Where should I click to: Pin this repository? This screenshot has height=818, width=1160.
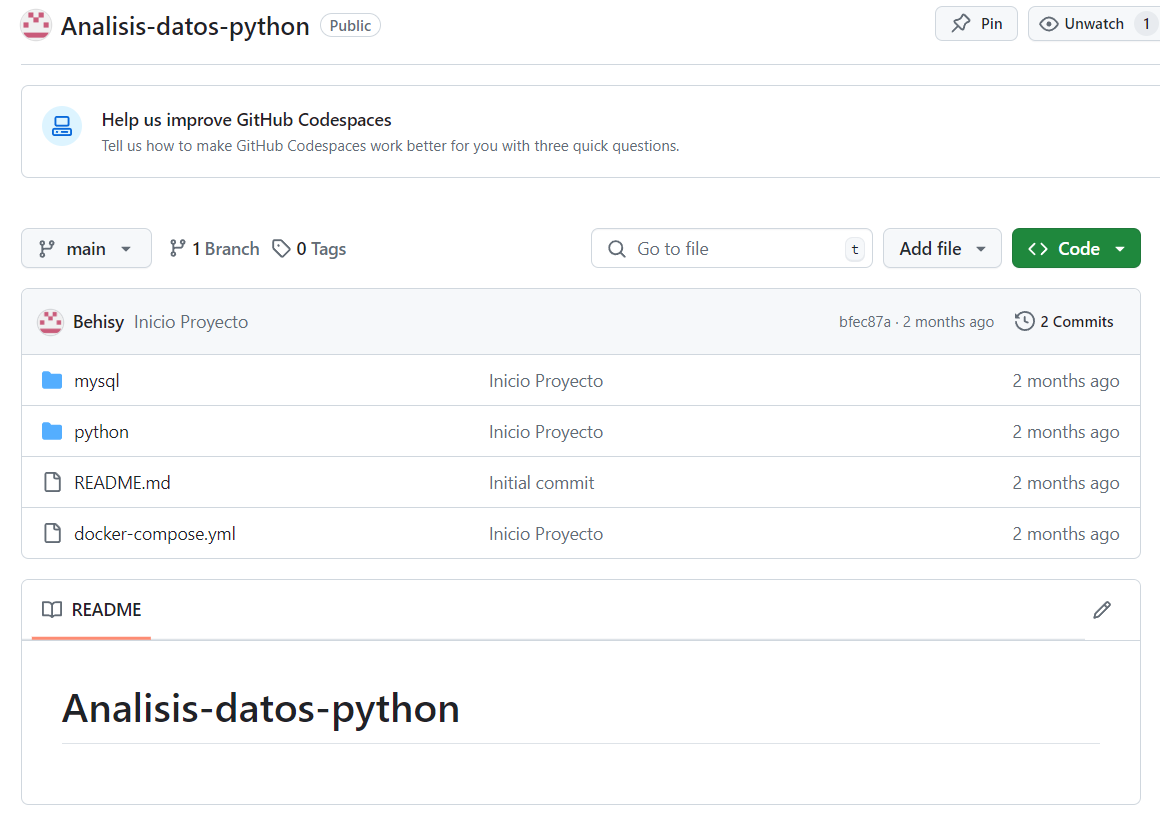pyautogui.click(x=975, y=23)
